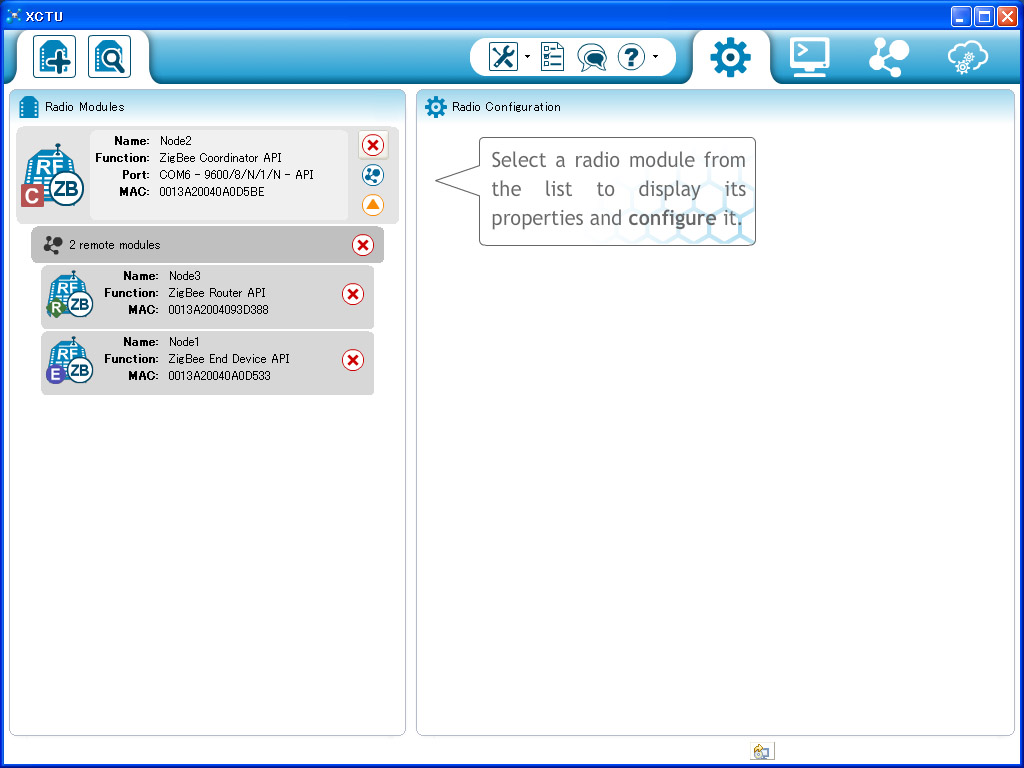The width and height of the screenshot is (1024, 768).
Task: Click the Node3 MAC address 0013A2004093D388
Action: [x=218, y=310]
